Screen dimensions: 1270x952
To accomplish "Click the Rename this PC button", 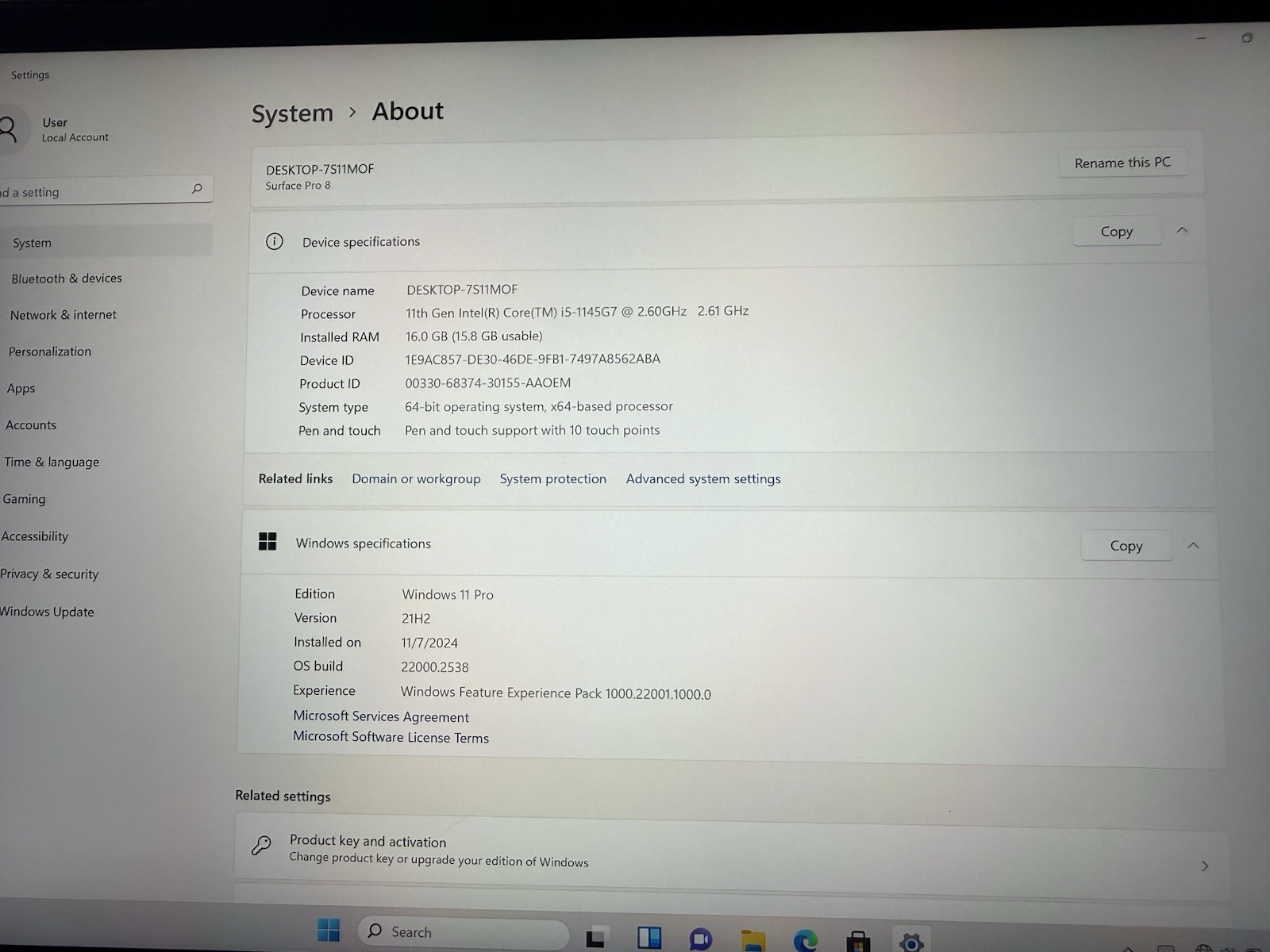I will [1122, 163].
